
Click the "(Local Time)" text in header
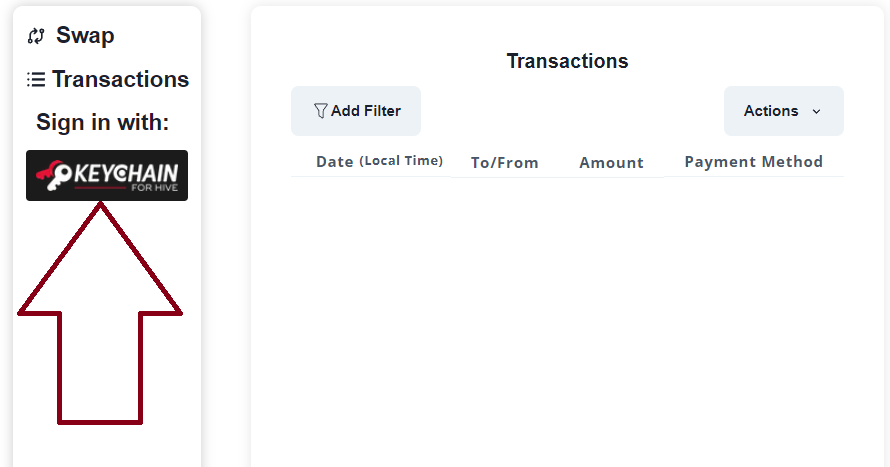click(x=401, y=161)
